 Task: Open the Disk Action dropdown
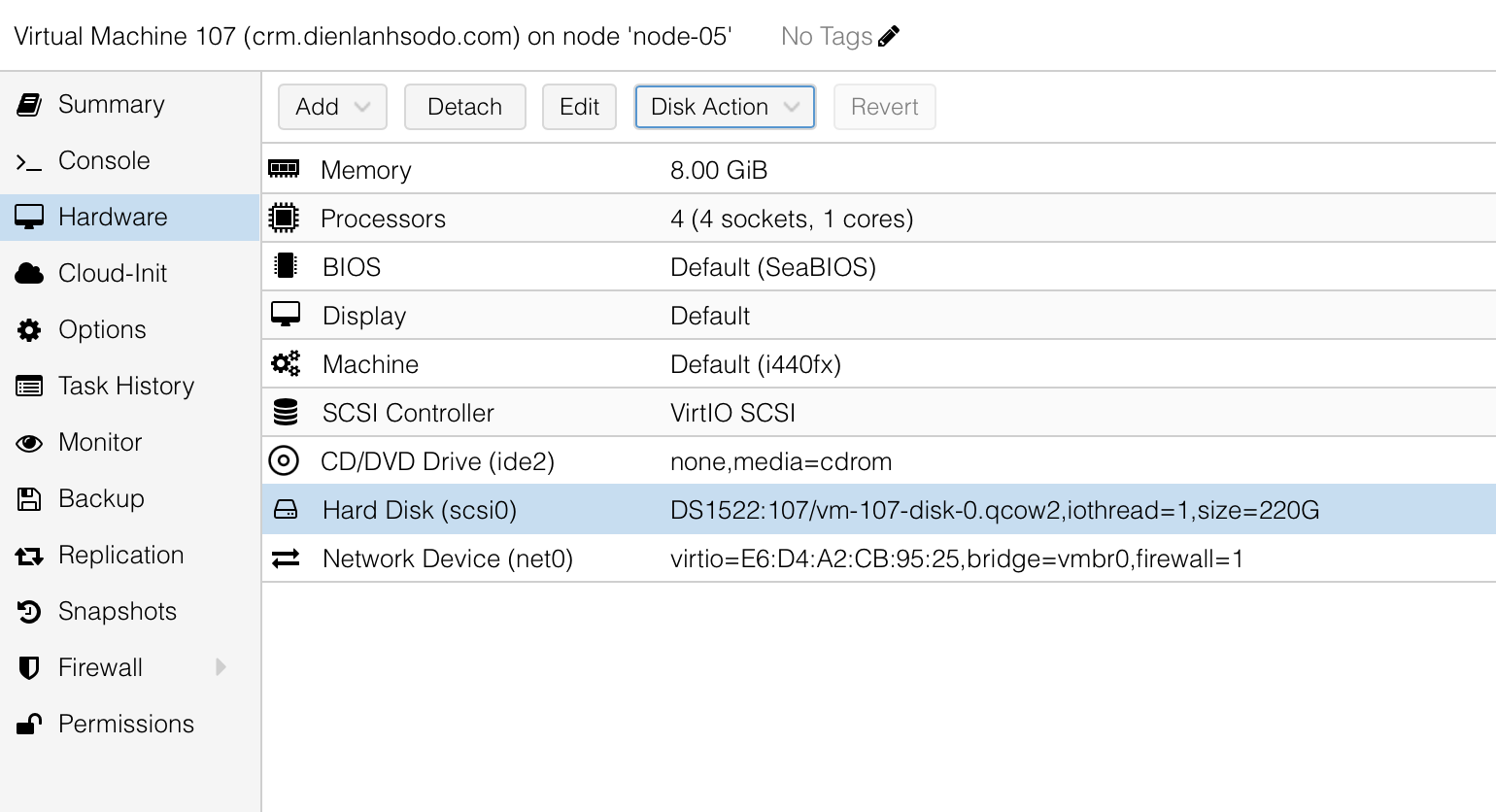click(725, 107)
